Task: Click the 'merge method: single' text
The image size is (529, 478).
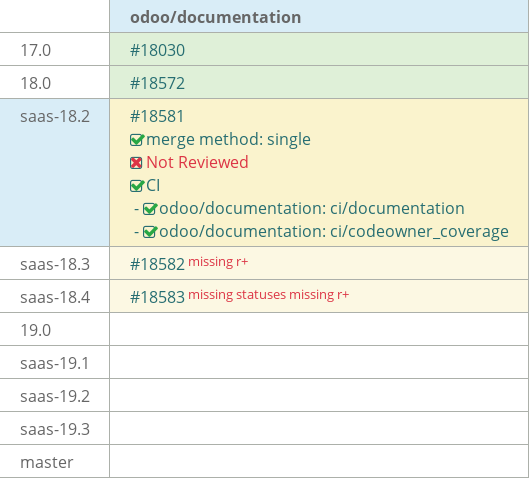Action: (x=228, y=140)
